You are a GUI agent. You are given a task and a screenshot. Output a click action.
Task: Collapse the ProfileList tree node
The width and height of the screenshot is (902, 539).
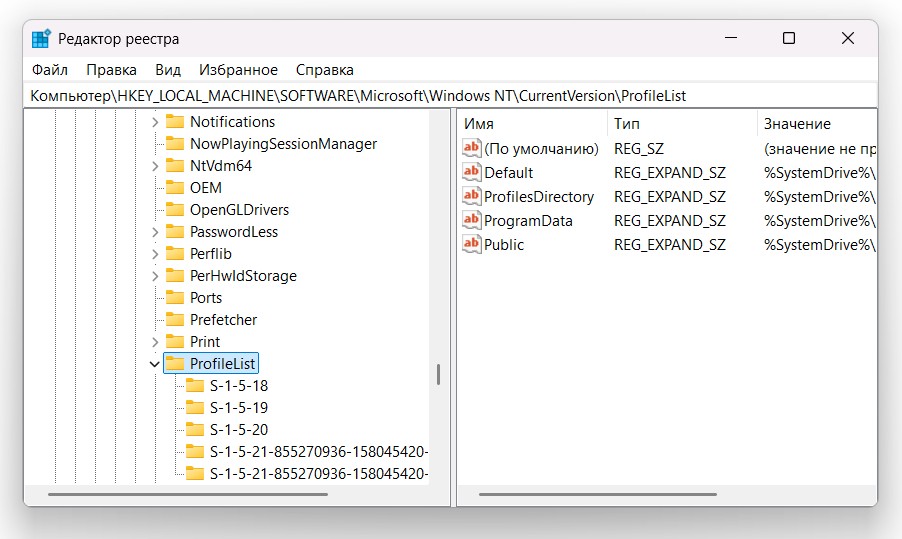[x=154, y=363]
